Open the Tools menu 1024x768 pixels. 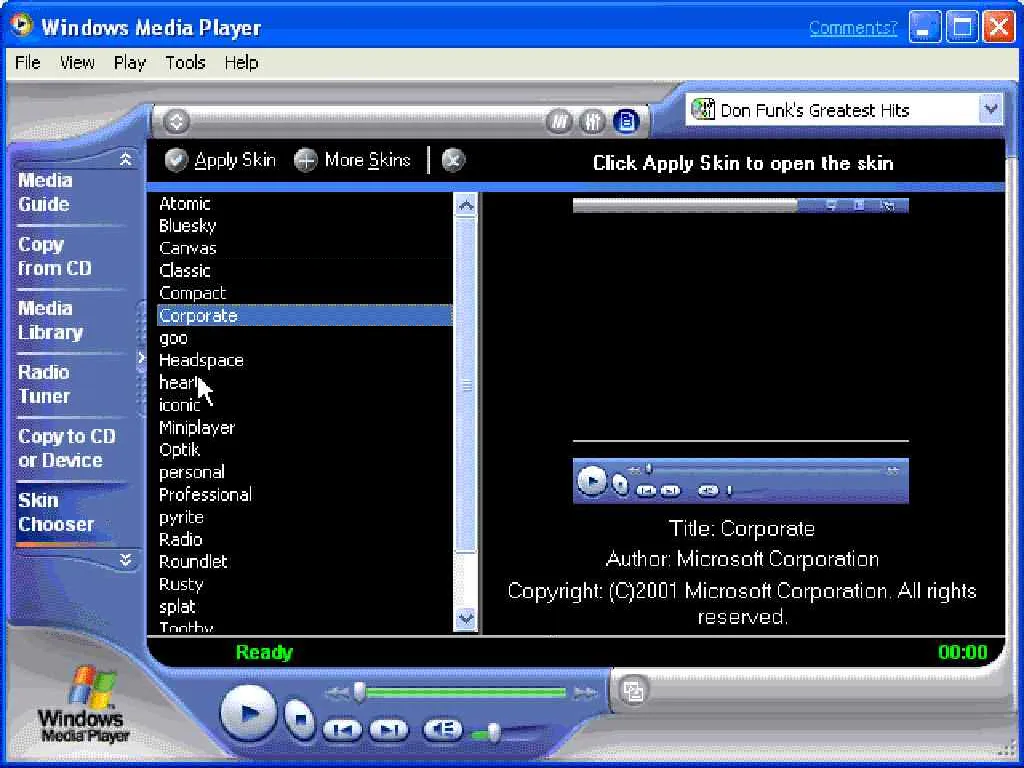click(x=185, y=63)
